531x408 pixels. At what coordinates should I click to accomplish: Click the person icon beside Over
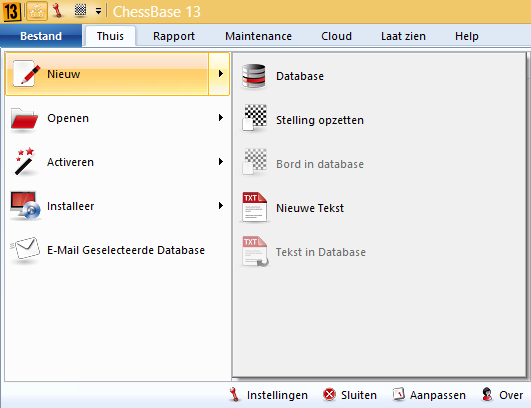[487, 394]
